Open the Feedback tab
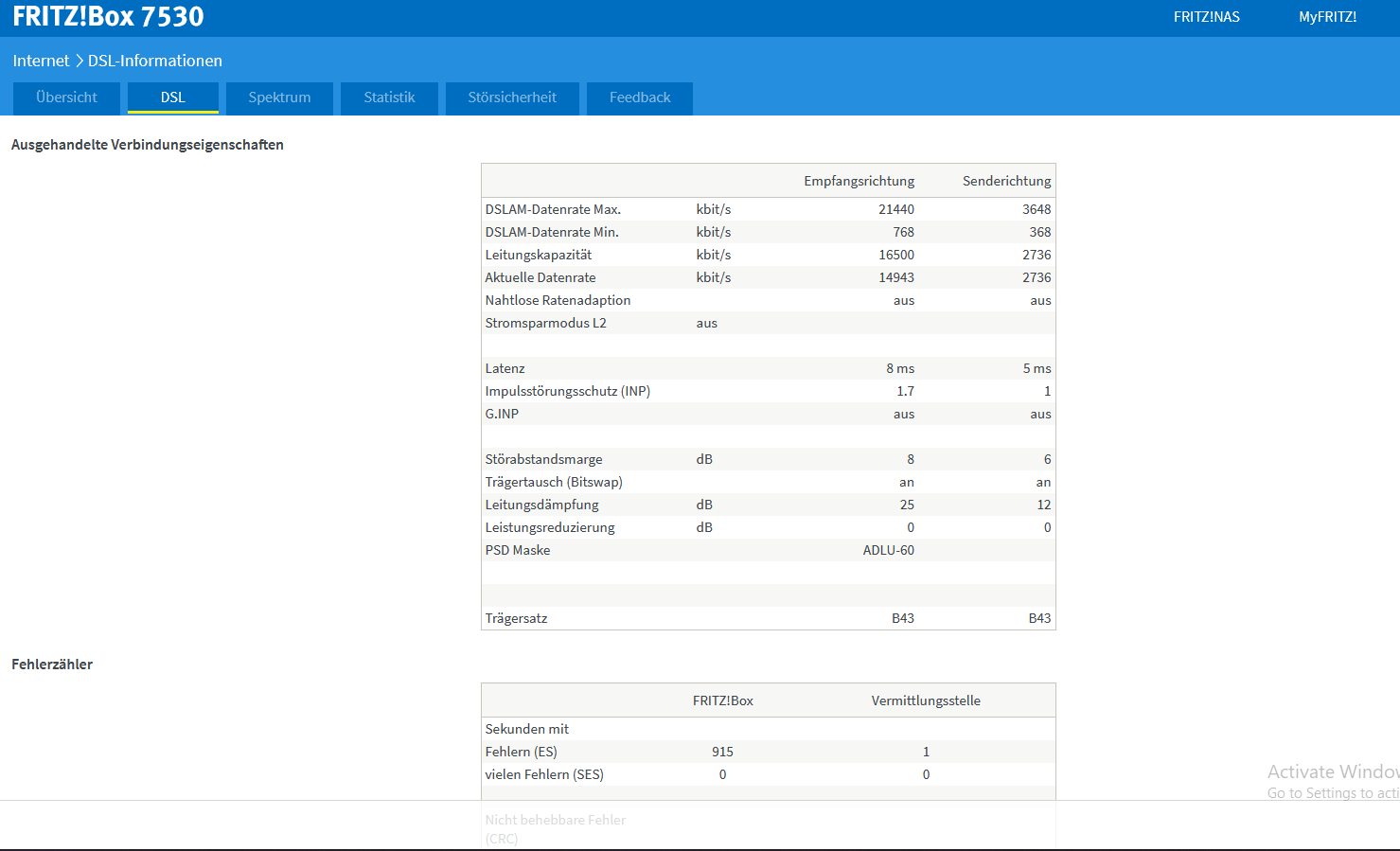The height and width of the screenshot is (851, 1400). (x=639, y=98)
